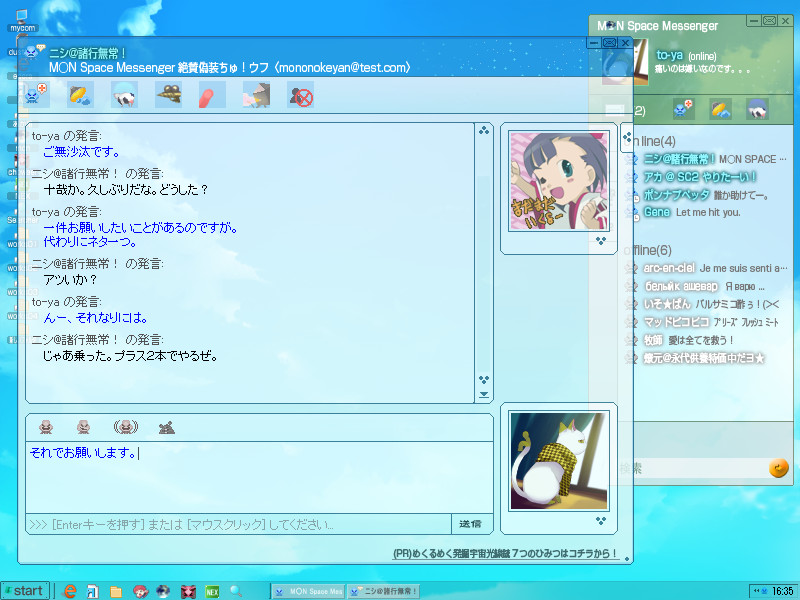The image size is (800, 600).
Task: Click the Start button on taskbar
Action: [24, 591]
